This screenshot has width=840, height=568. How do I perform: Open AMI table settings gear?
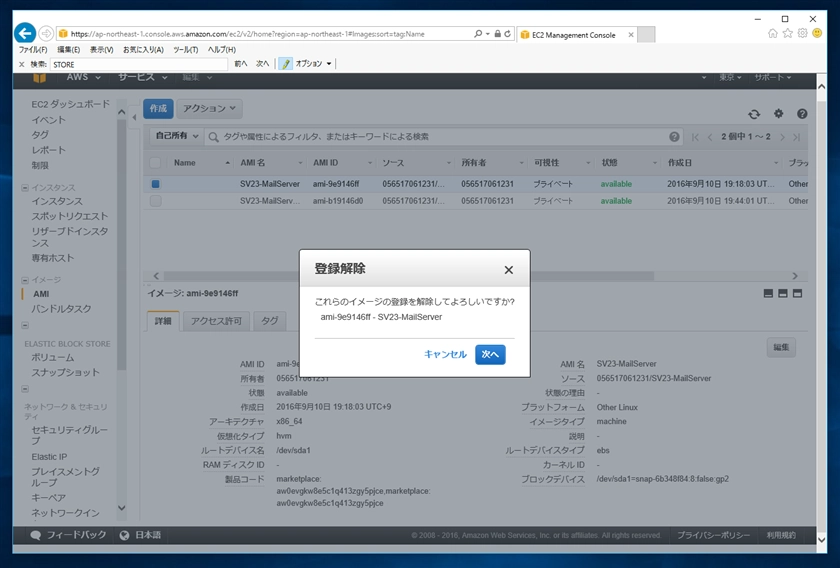click(778, 113)
